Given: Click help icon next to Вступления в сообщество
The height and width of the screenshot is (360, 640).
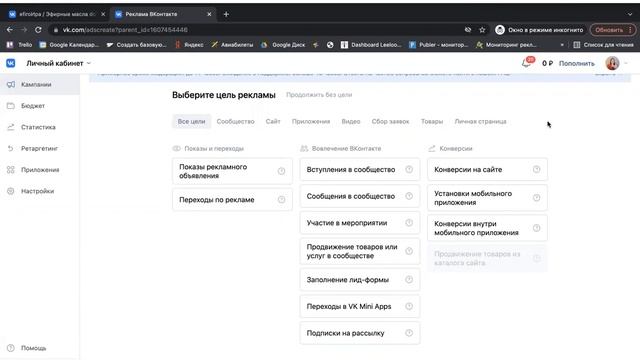Looking at the screenshot, I should [x=409, y=169].
